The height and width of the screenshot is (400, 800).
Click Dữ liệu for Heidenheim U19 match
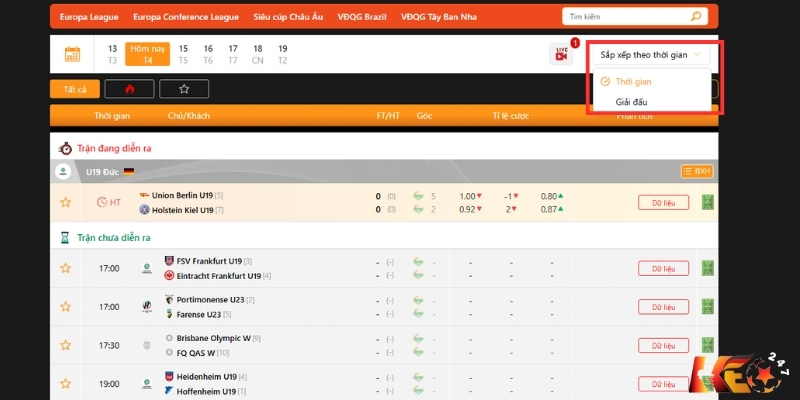(x=663, y=384)
